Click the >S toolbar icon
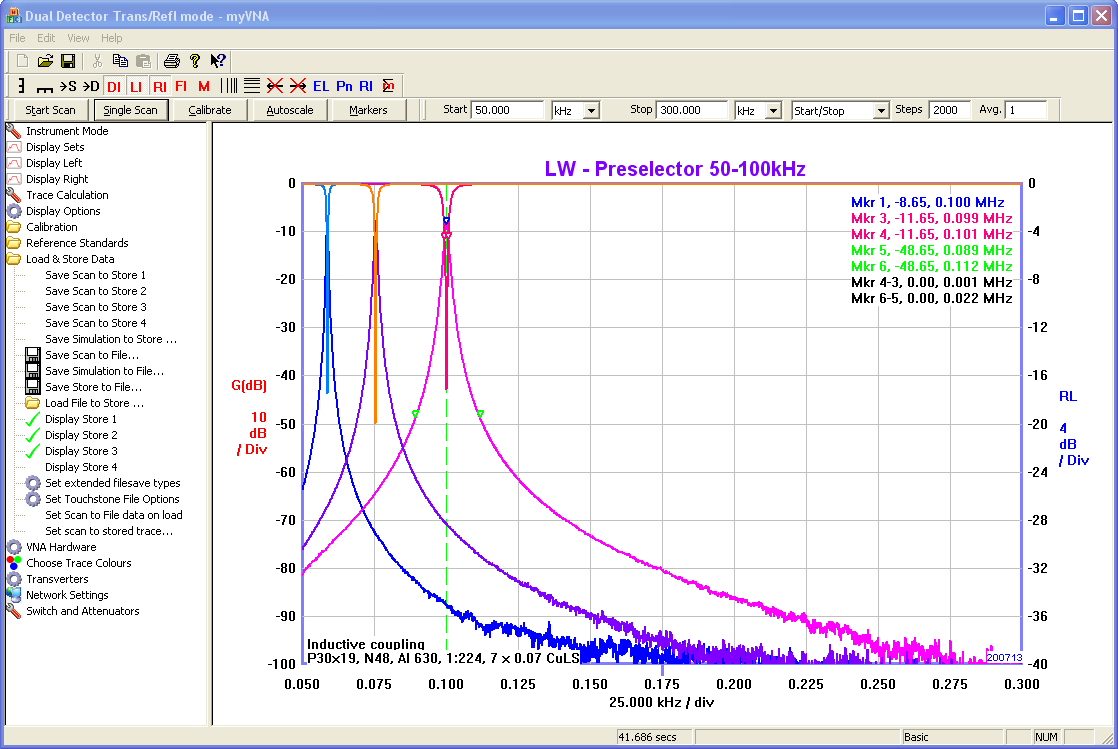 pyautogui.click(x=67, y=86)
